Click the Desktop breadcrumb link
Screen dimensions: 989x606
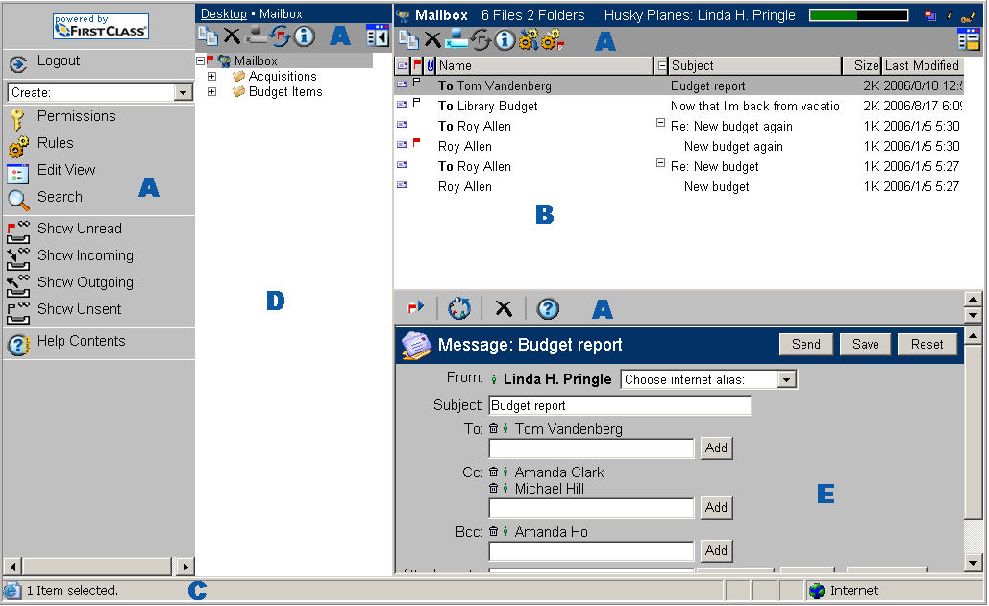(223, 14)
